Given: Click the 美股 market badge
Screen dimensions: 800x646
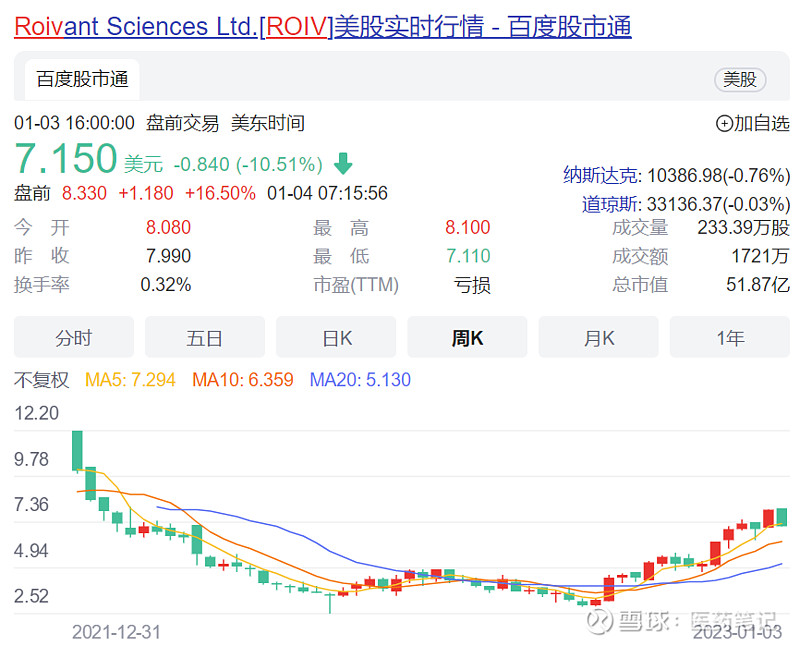Looking at the screenshot, I should coord(740,79).
